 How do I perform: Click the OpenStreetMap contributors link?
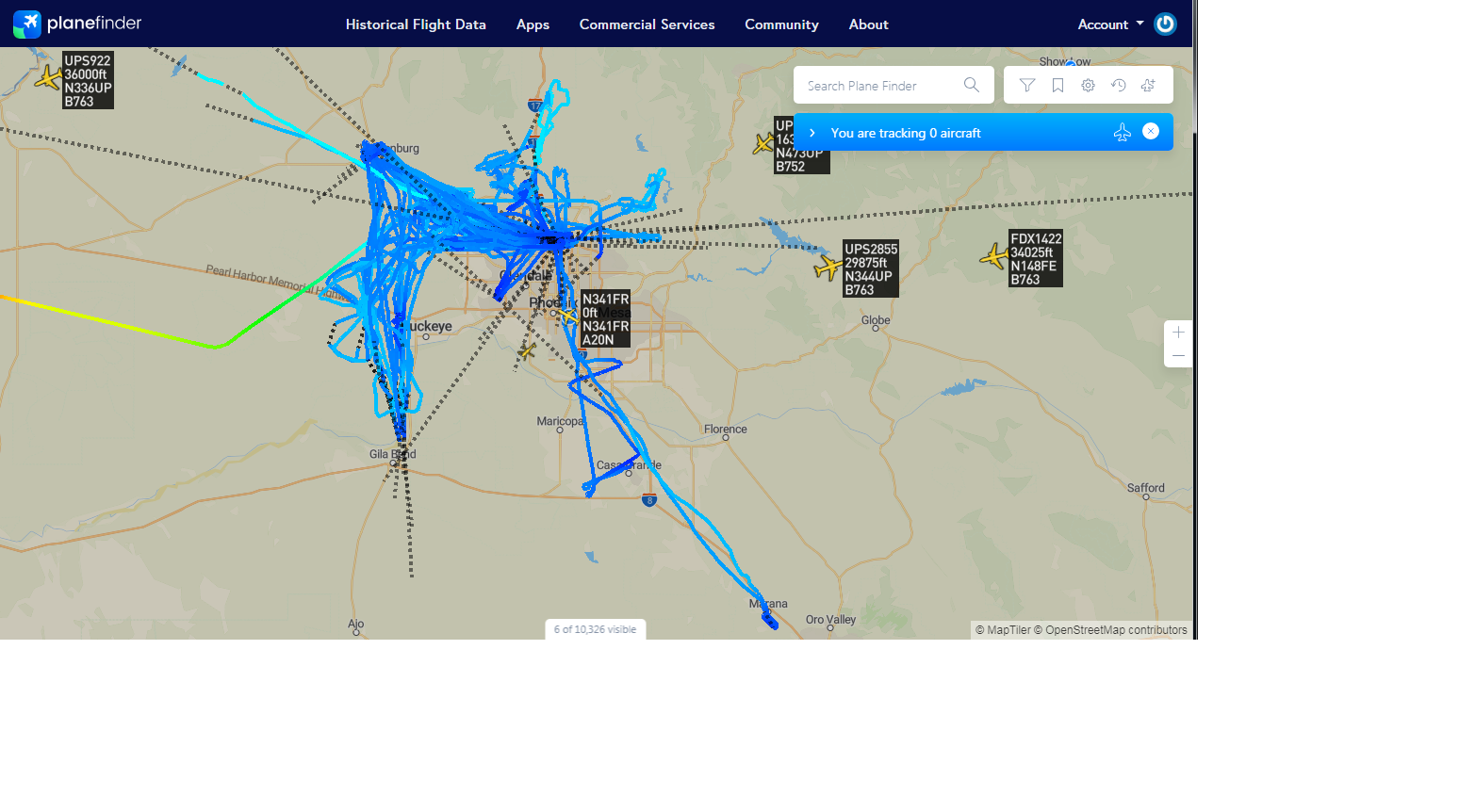coord(1110,630)
